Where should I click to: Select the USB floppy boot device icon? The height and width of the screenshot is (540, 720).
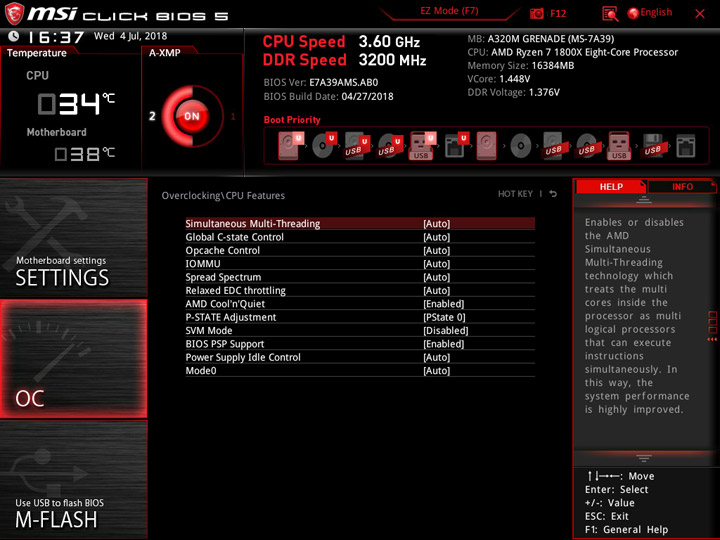(x=652, y=146)
